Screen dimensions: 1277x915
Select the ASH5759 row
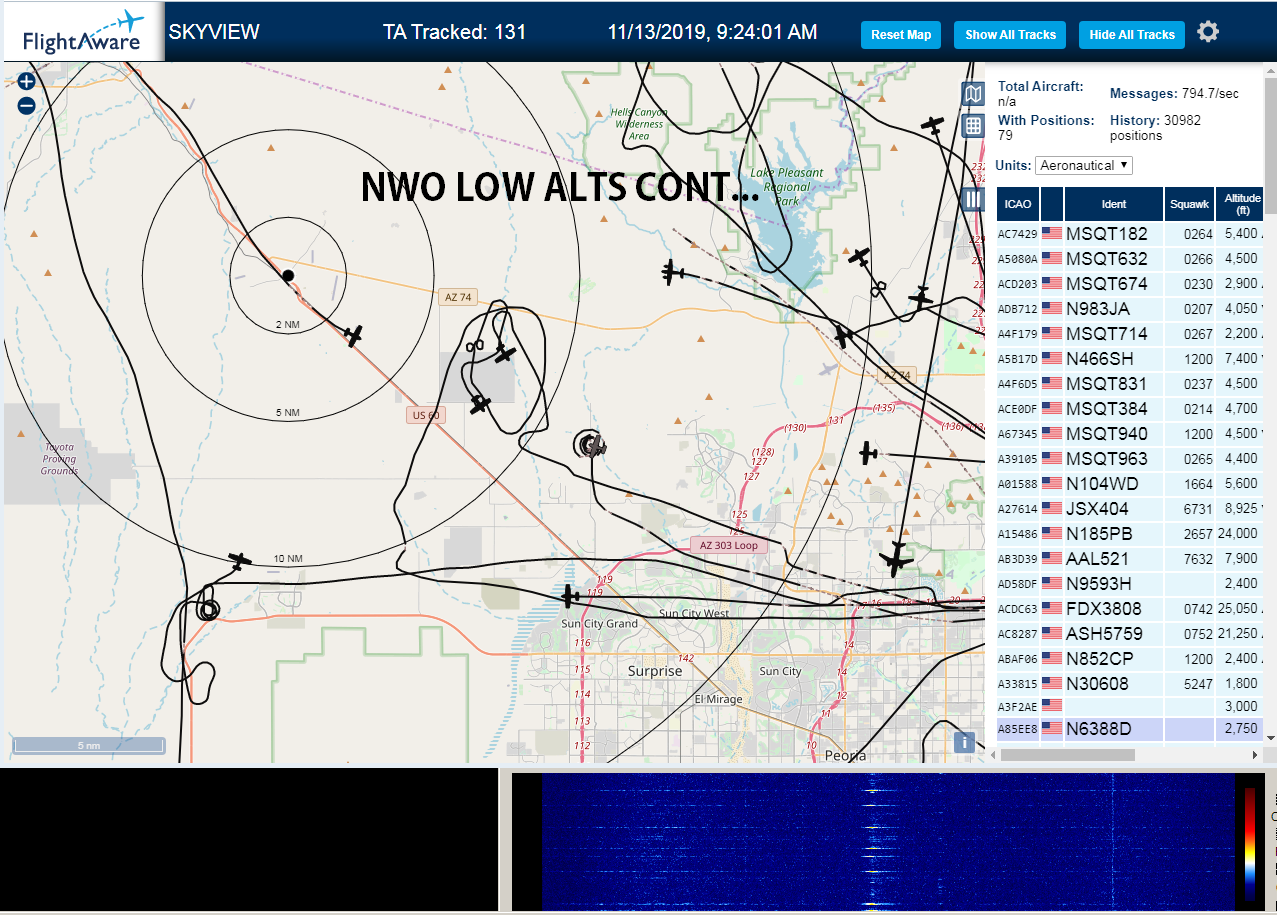1130,634
